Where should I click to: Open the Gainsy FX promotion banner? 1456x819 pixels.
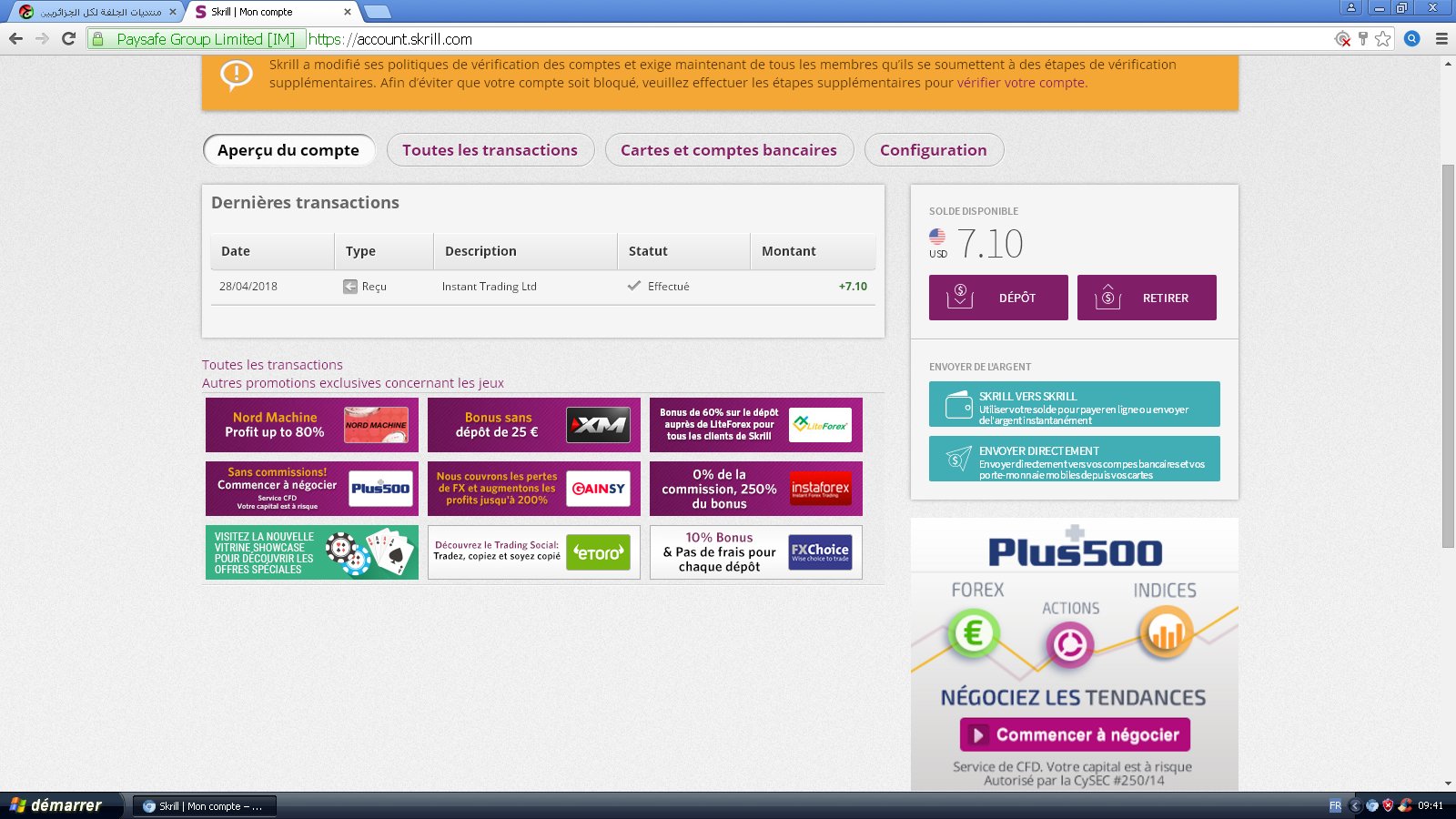(534, 489)
